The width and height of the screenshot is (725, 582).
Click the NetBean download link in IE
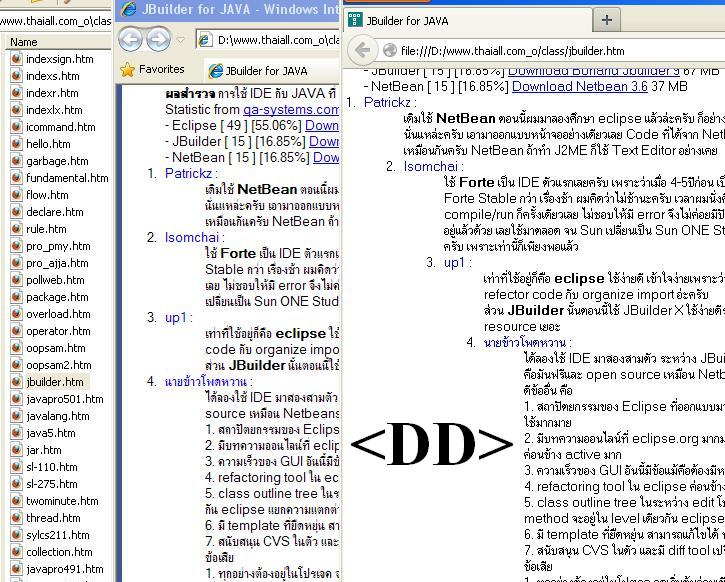point(326,158)
